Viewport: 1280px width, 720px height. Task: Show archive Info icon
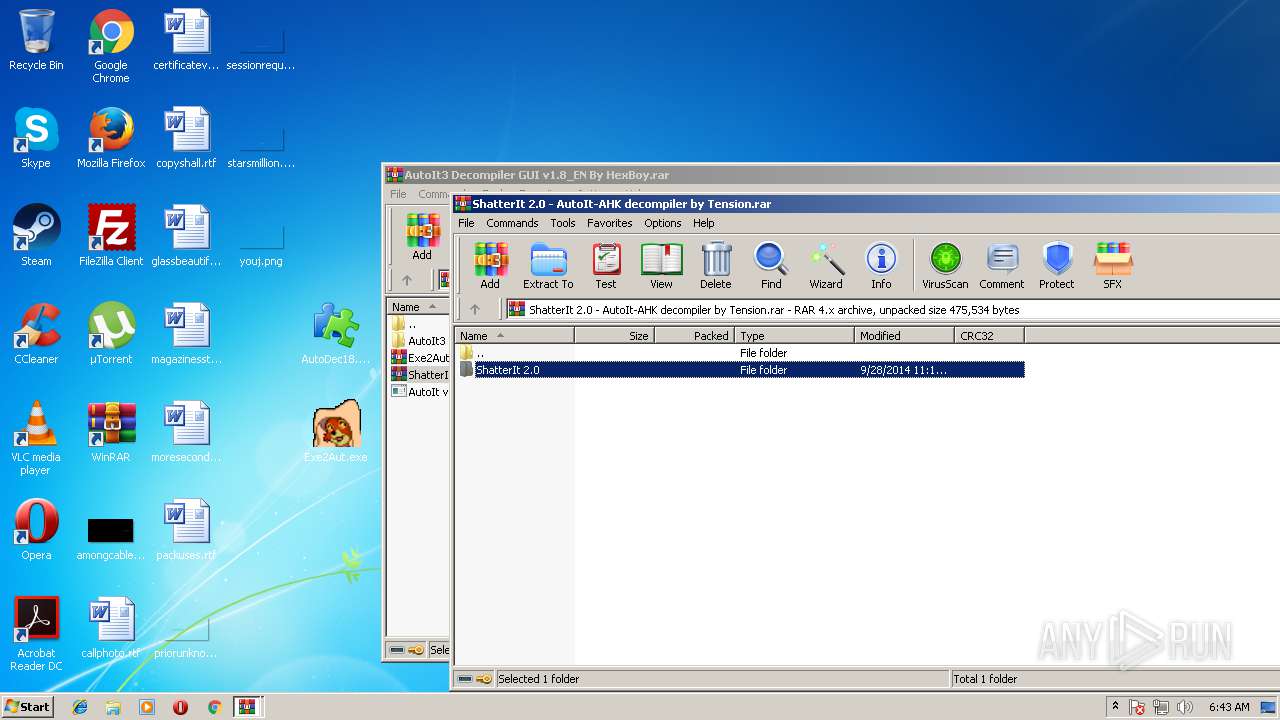pos(881,265)
